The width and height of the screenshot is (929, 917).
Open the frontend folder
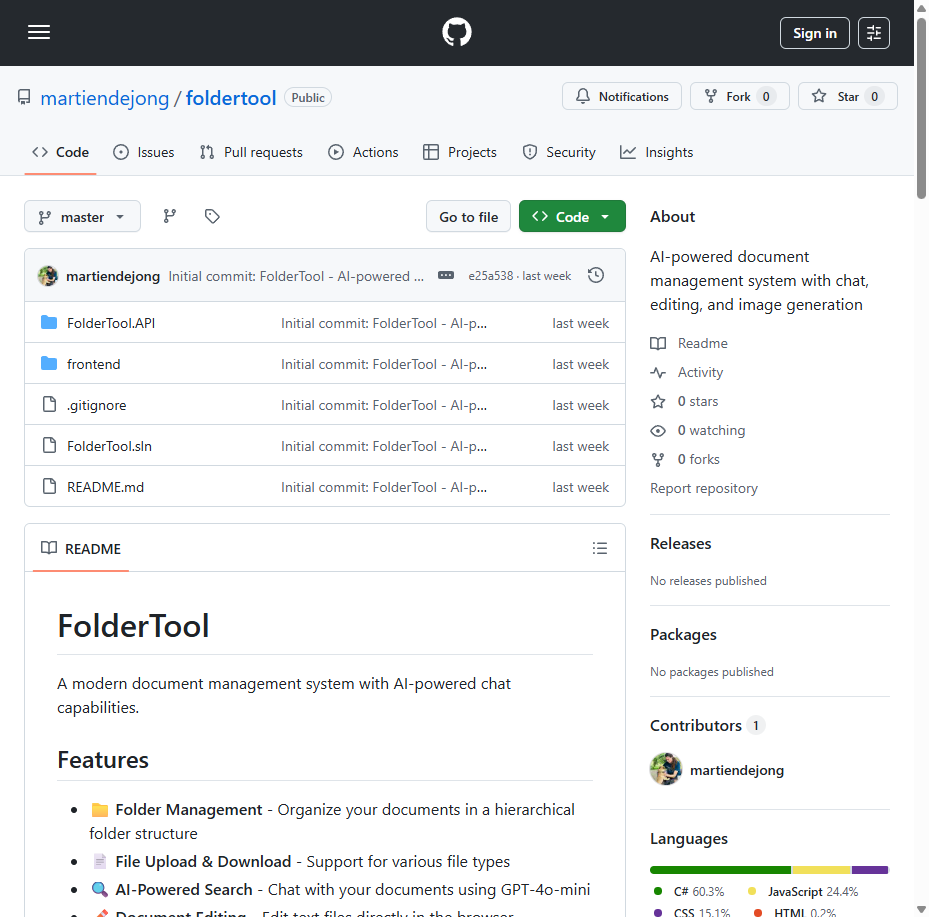(94, 364)
